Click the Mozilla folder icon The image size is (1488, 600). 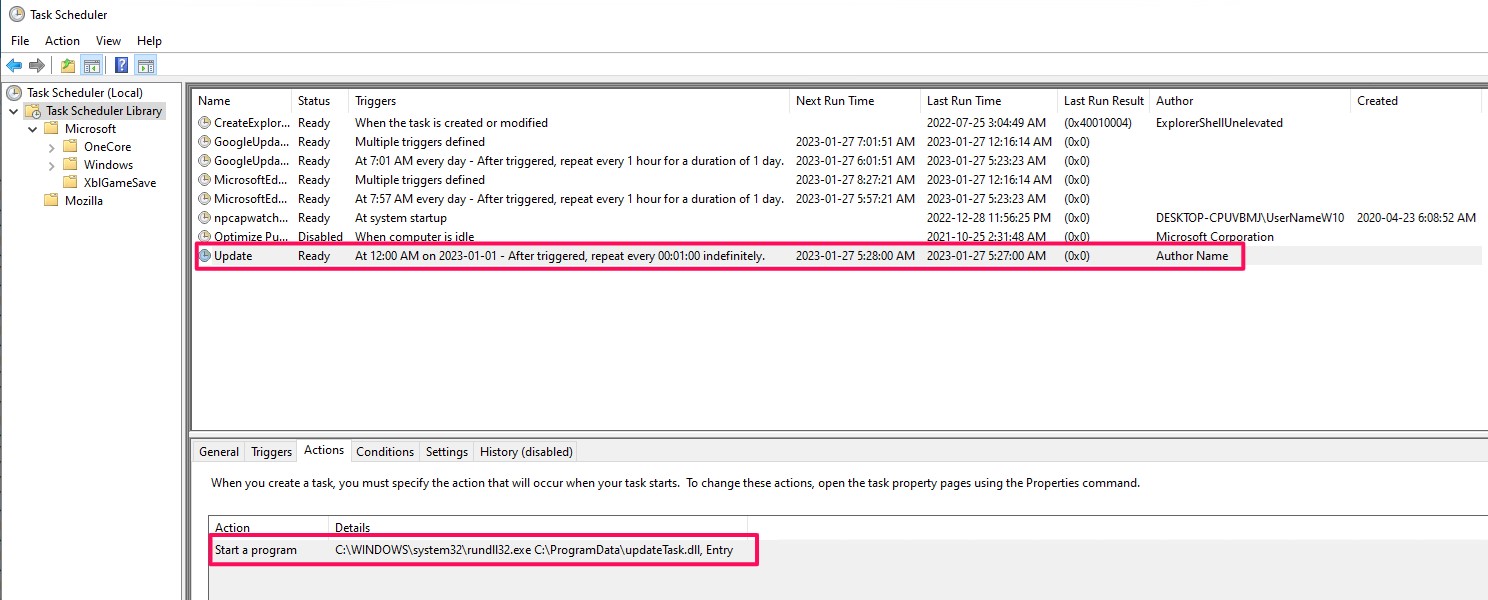[x=51, y=201]
